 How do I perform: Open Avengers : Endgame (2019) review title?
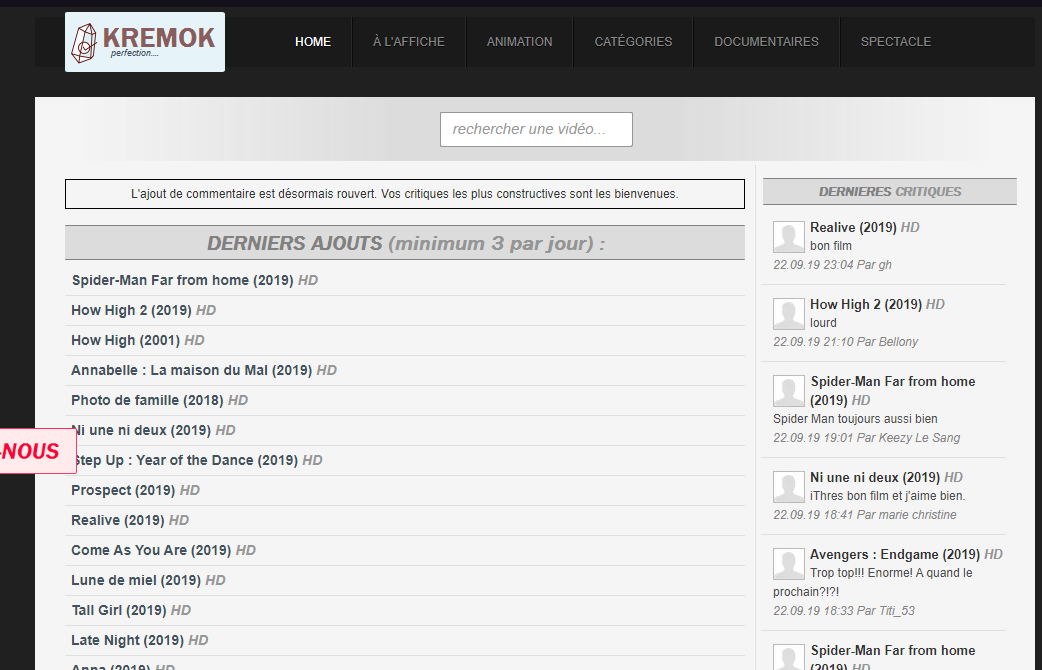[906, 554]
